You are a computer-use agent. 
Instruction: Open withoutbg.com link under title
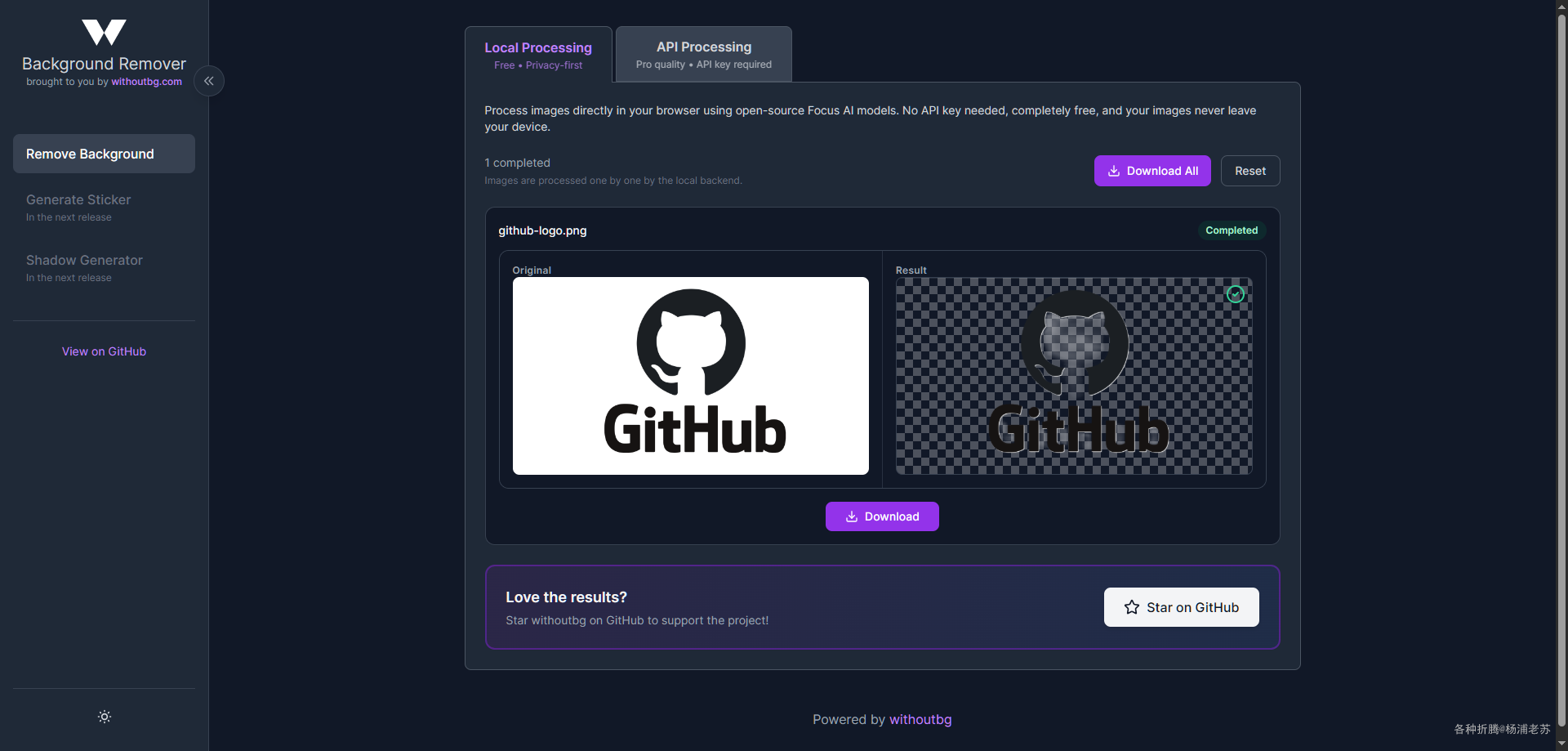(x=147, y=82)
